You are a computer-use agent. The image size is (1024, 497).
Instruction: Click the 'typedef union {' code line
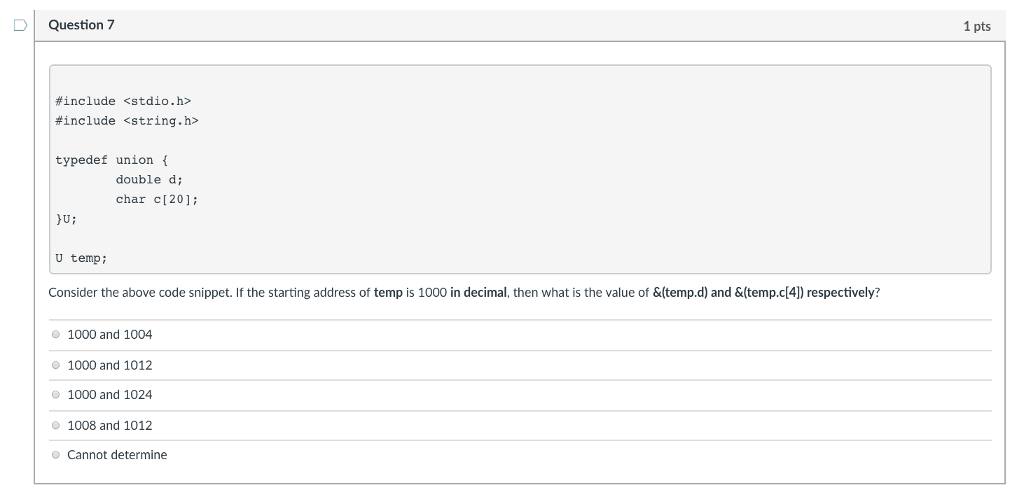click(x=112, y=160)
